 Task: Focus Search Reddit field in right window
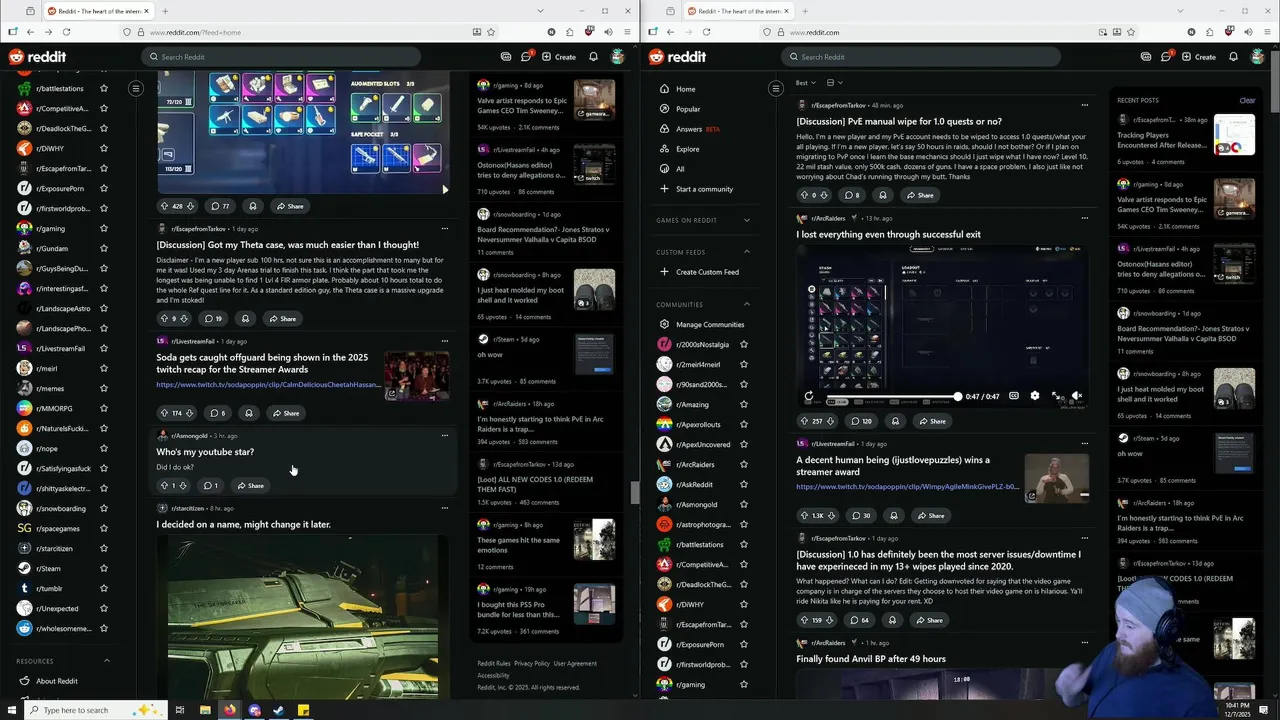point(920,57)
